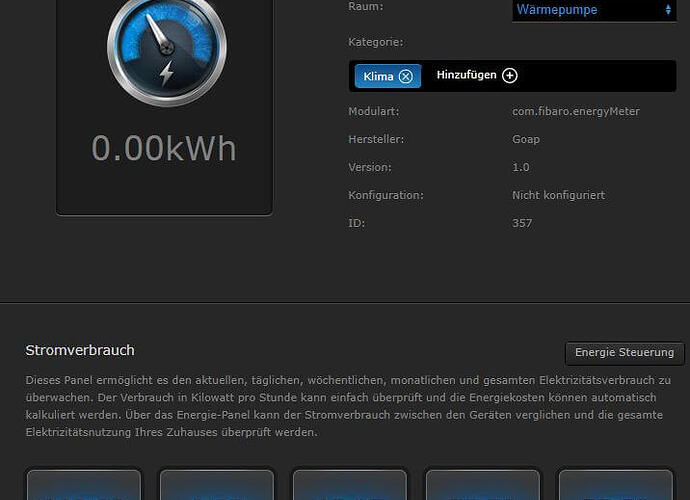The image size is (690, 500).
Task: Click the device ID value 357
Action: click(x=522, y=223)
